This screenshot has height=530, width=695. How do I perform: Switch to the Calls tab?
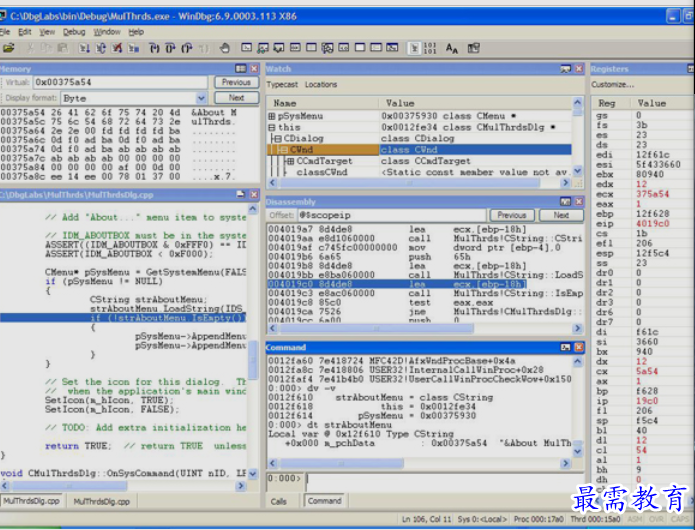(278, 501)
